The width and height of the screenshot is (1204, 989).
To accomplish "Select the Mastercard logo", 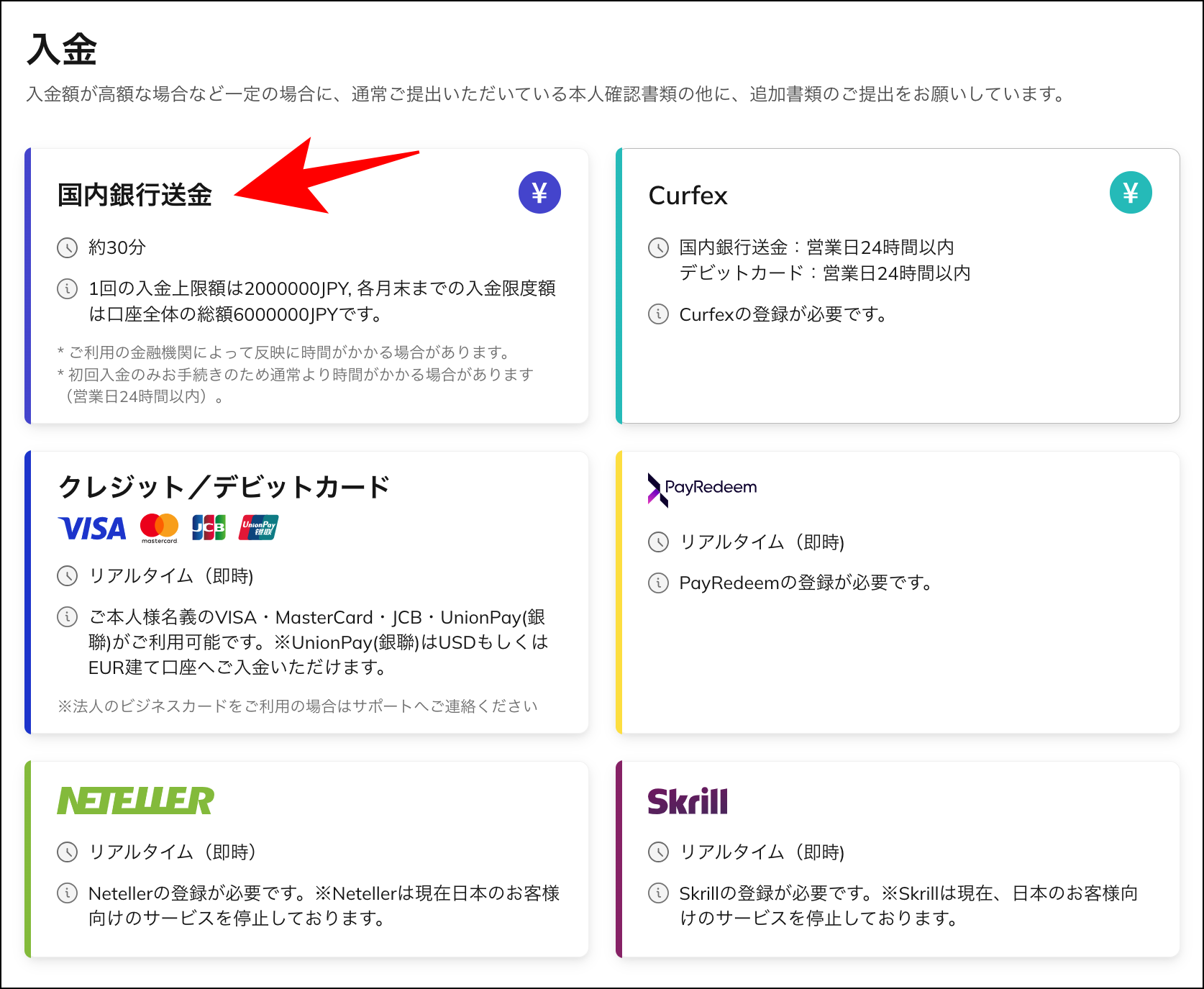I will point(160,528).
